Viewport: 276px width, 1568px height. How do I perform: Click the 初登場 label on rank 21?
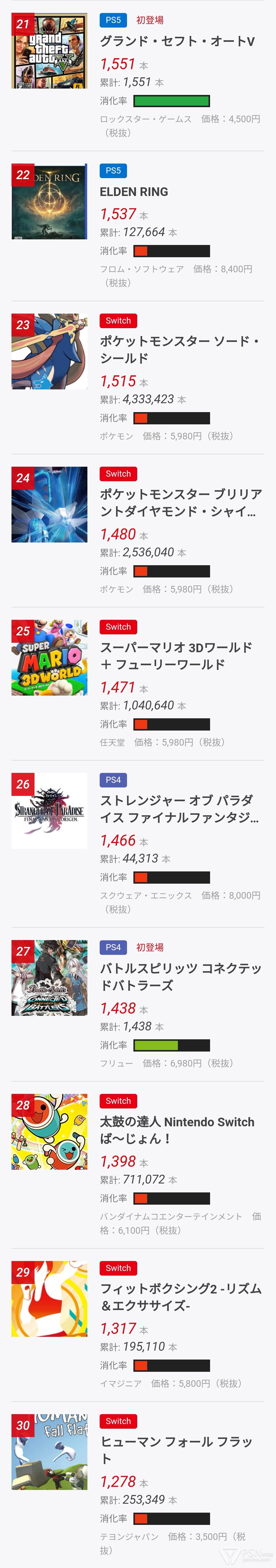150,20
